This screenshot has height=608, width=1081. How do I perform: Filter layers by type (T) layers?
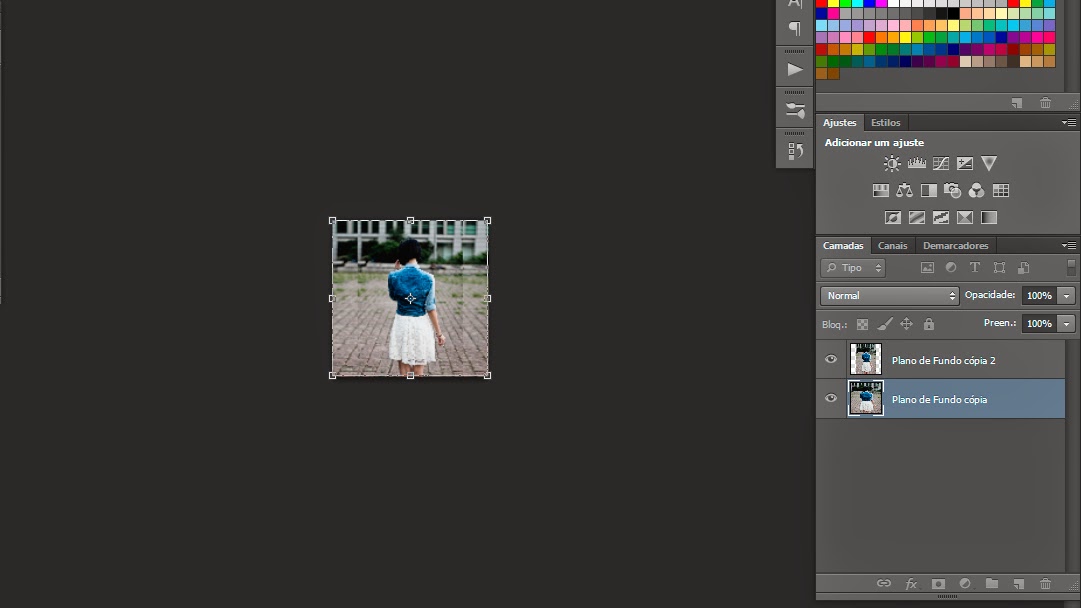[975, 267]
